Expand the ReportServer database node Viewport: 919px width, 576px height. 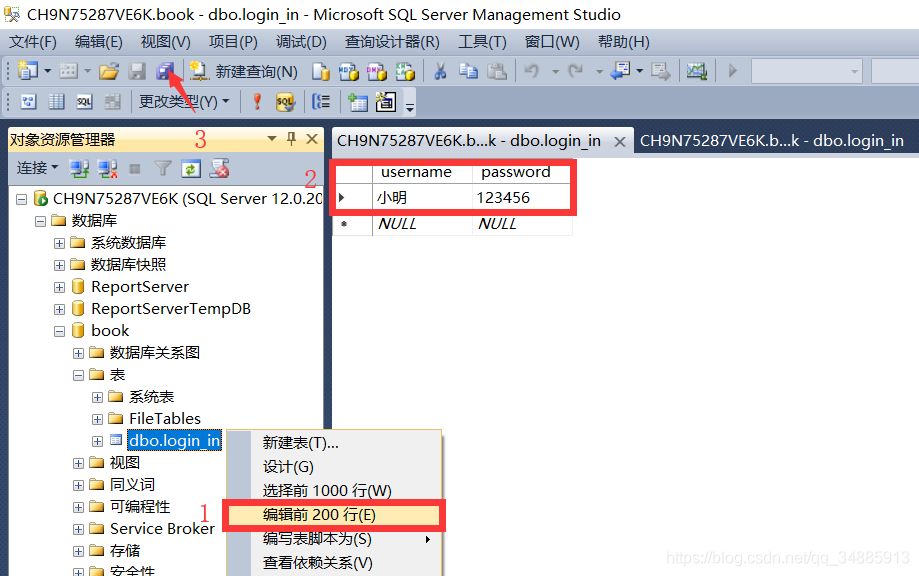(59, 287)
